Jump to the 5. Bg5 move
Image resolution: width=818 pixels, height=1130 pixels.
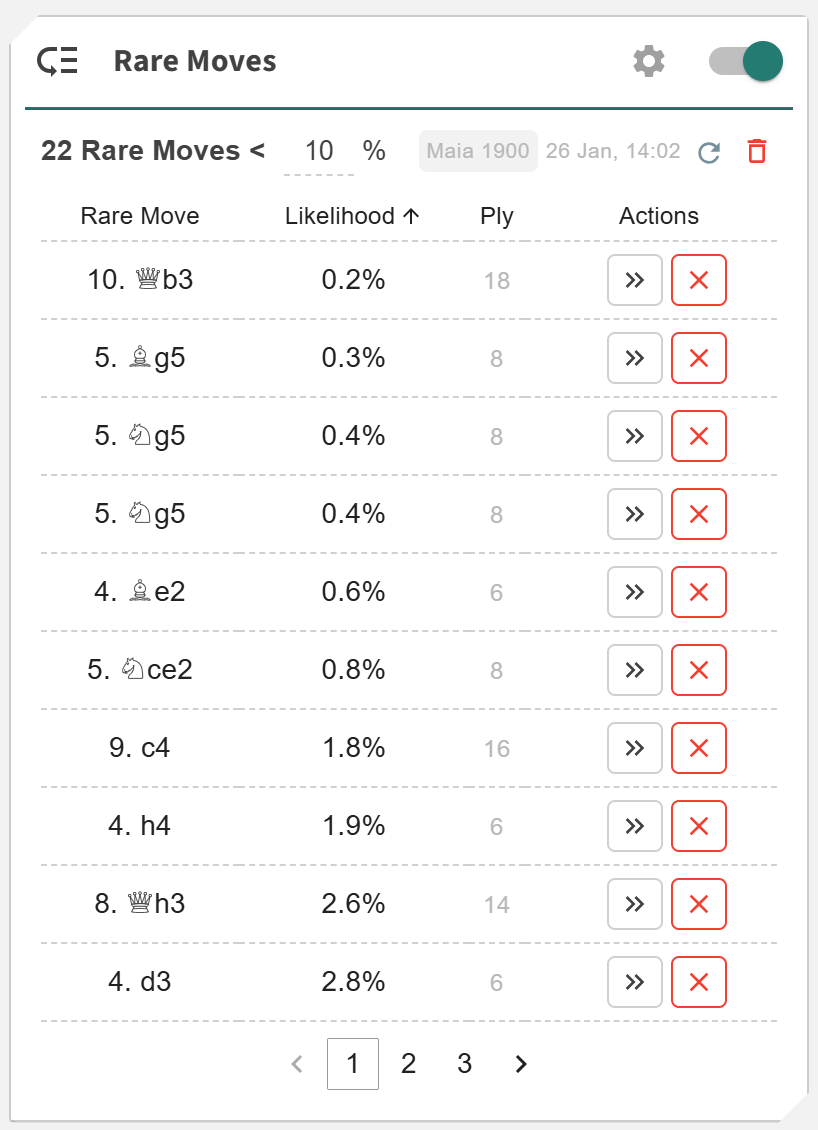(x=634, y=358)
